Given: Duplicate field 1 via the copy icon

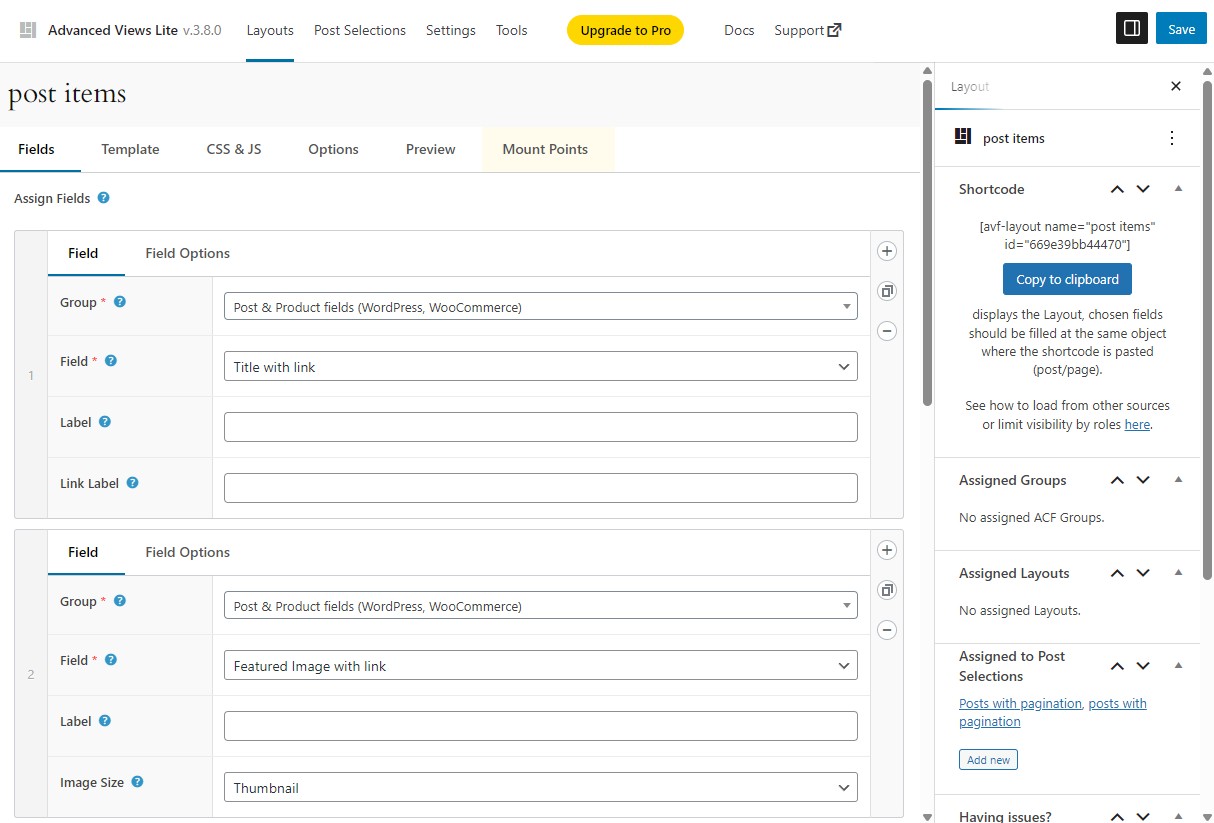Looking at the screenshot, I should coord(886,290).
